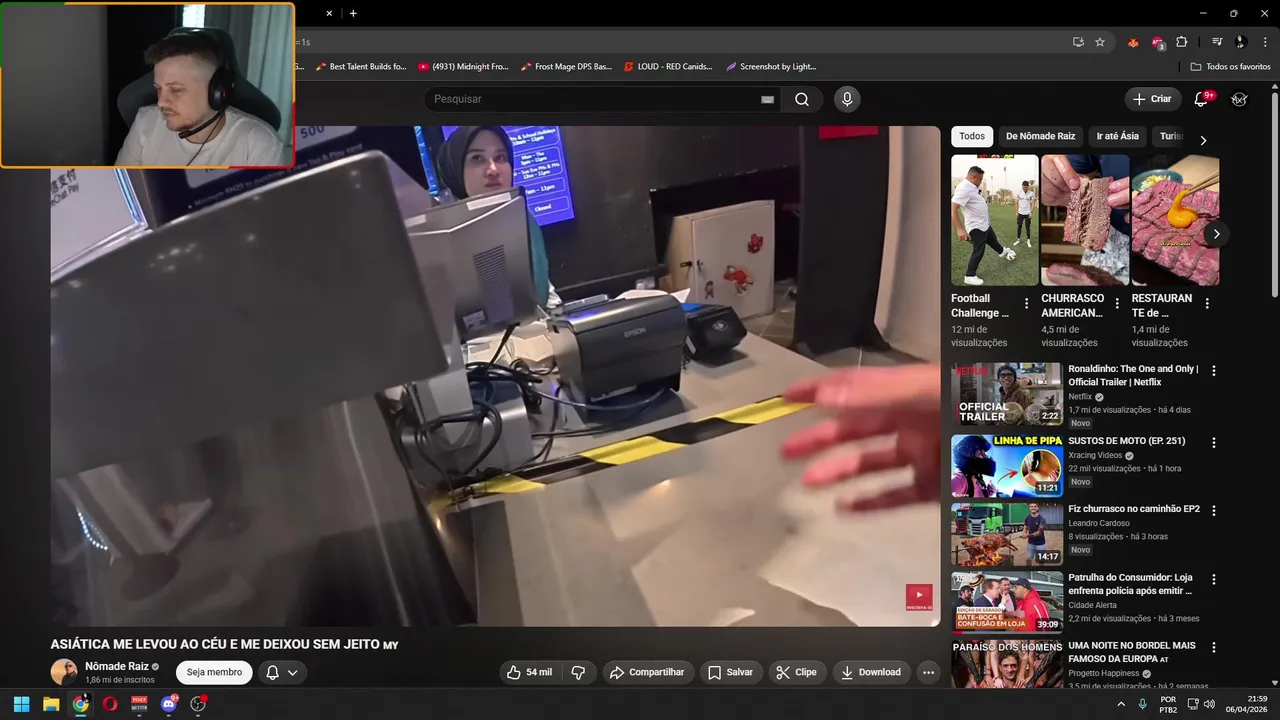Viewport: 1280px width, 720px height.
Task: Show next shorts with arrow
Action: pos(1216,234)
